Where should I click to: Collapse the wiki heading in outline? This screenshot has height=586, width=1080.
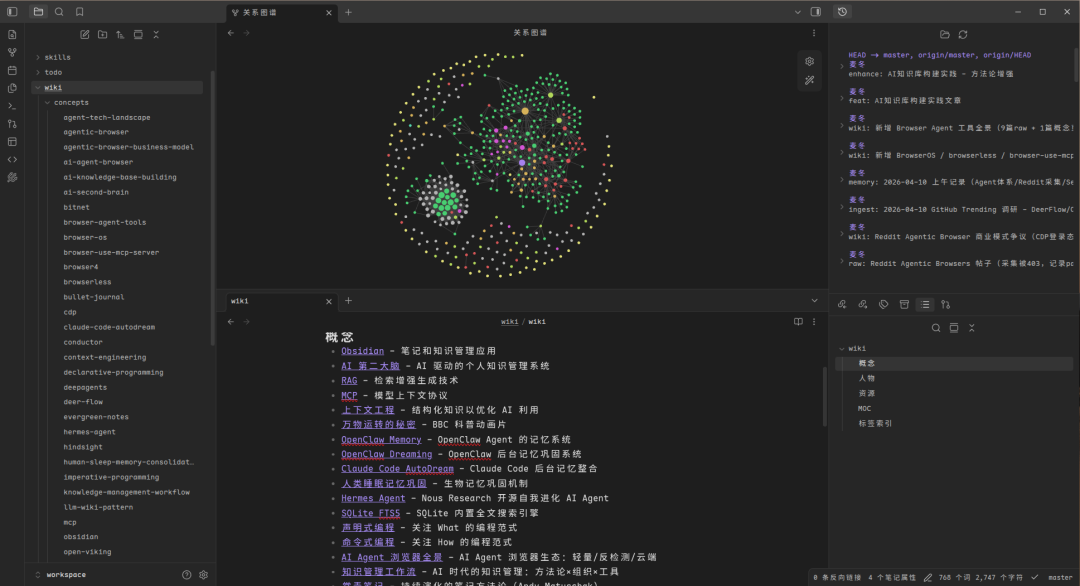[x=842, y=348]
